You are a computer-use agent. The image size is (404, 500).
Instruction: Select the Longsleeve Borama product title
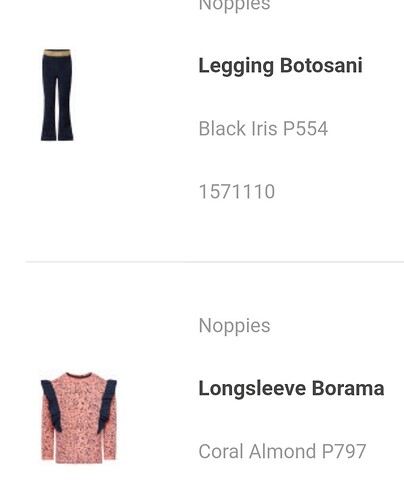(x=291, y=389)
